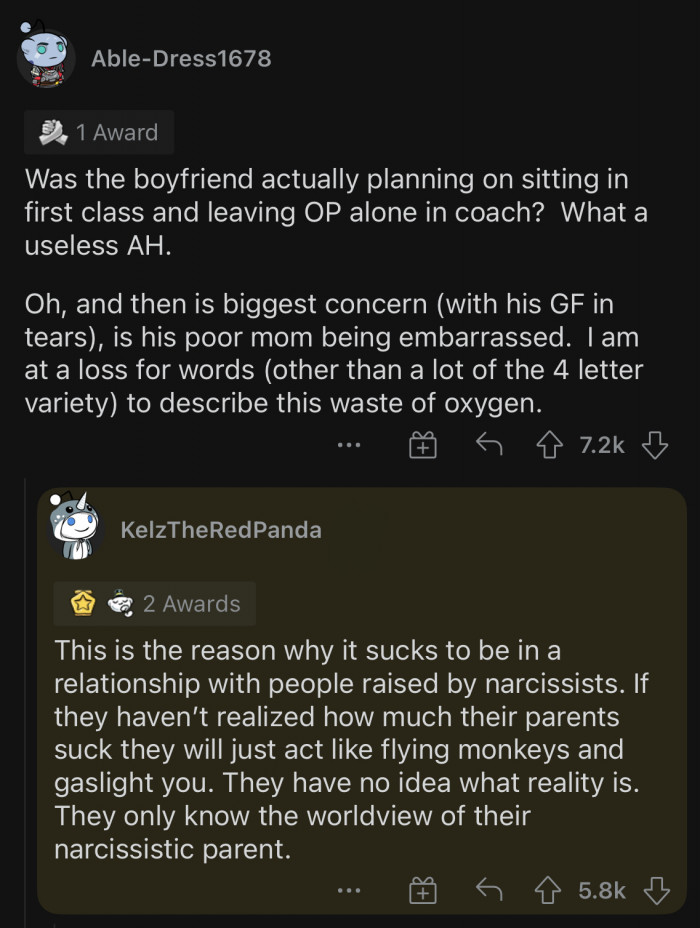
Task: Click the 2 Awards badge to view awards
Action: click(154, 603)
